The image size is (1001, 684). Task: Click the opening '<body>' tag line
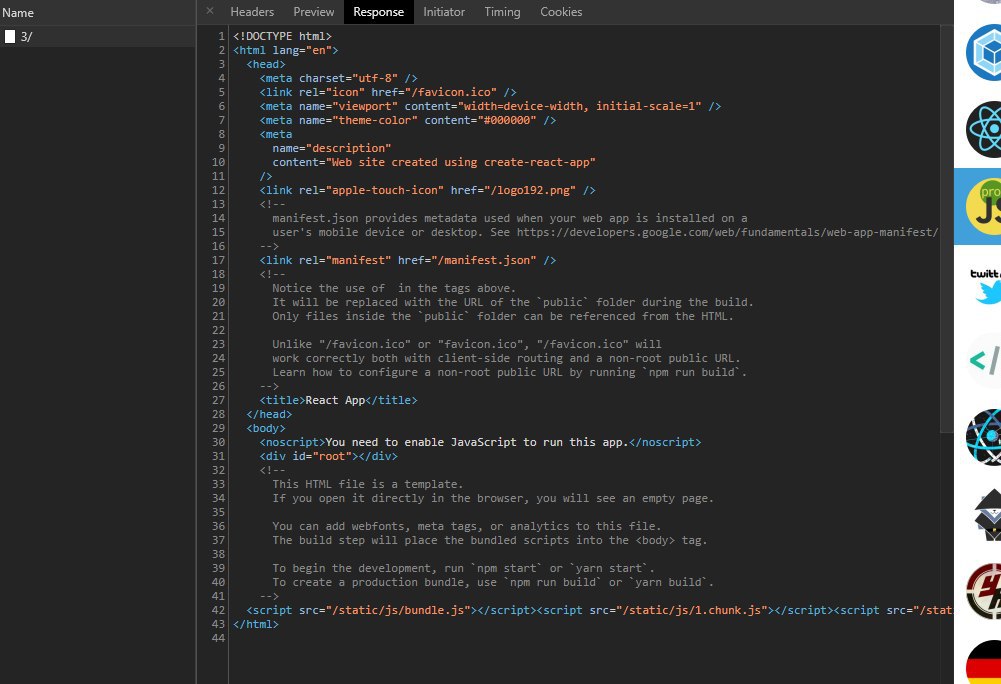[266, 429]
